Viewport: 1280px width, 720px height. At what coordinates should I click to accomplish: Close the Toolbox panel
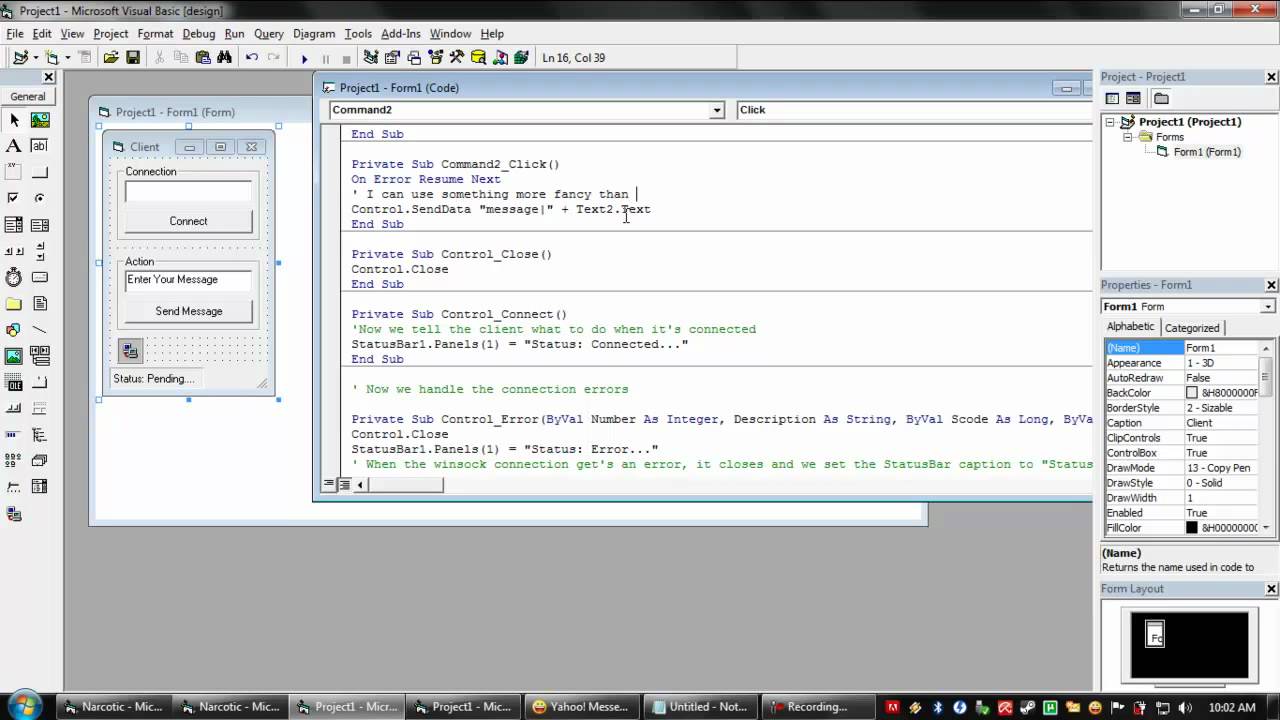tap(48, 77)
